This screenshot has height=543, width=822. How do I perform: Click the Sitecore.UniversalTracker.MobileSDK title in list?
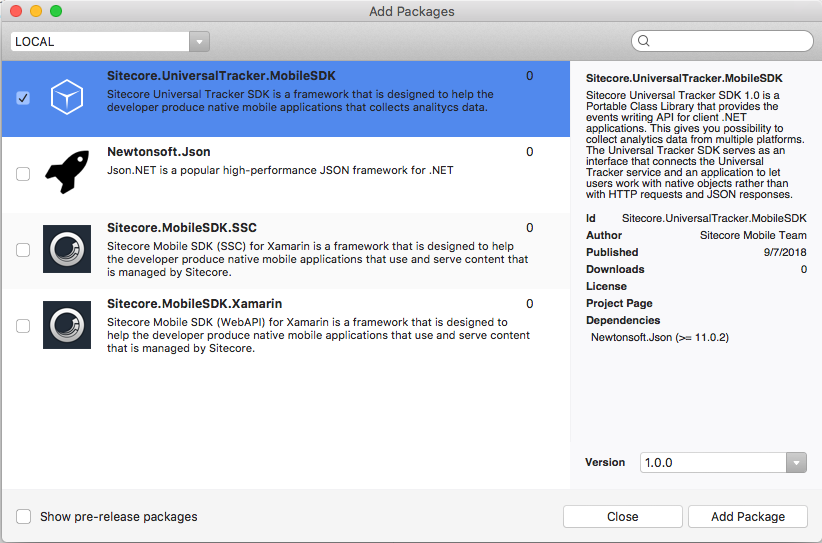[x=221, y=76]
